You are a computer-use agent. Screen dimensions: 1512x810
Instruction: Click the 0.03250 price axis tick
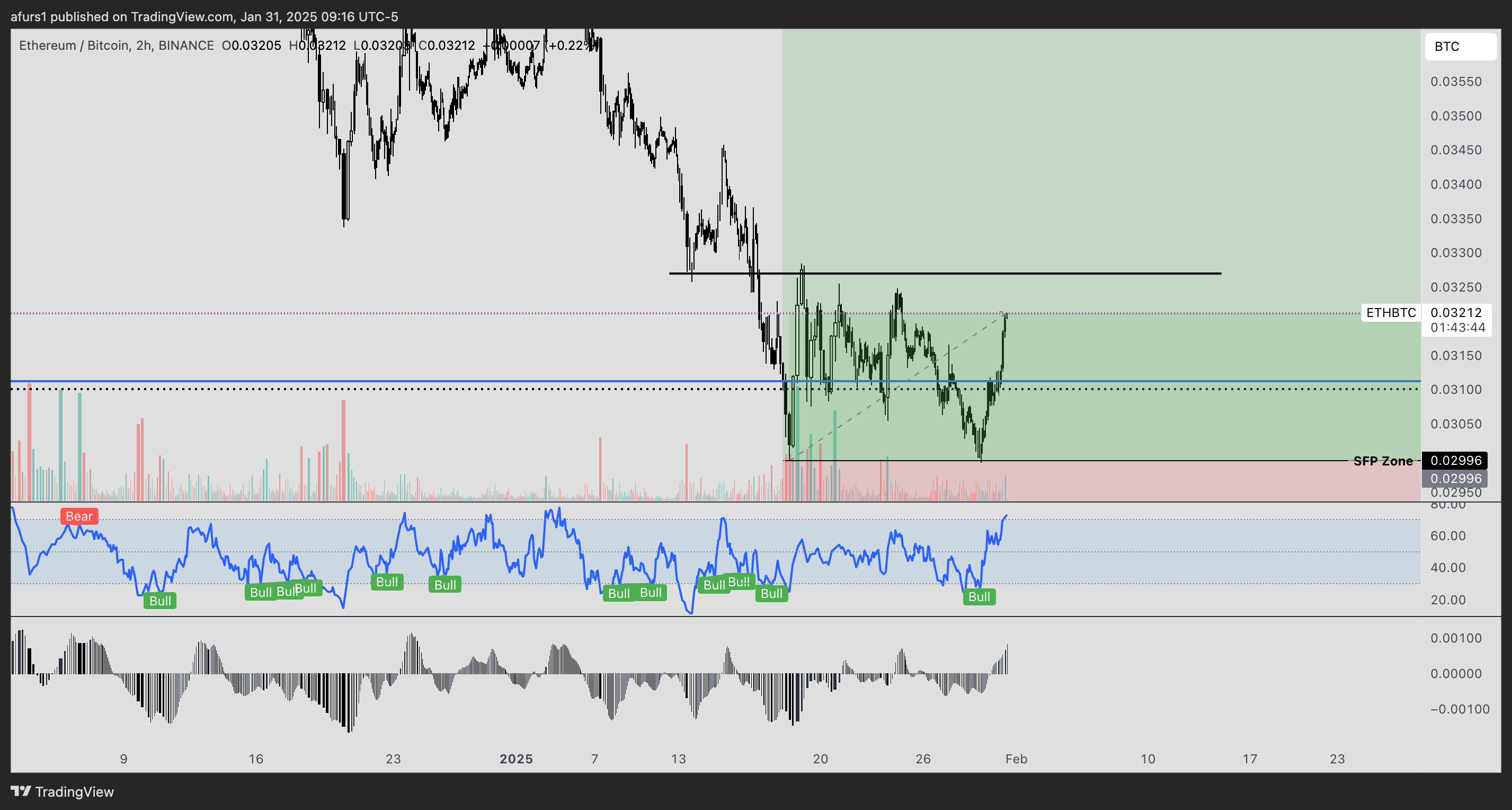pyautogui.click(x=1456, y=287)
